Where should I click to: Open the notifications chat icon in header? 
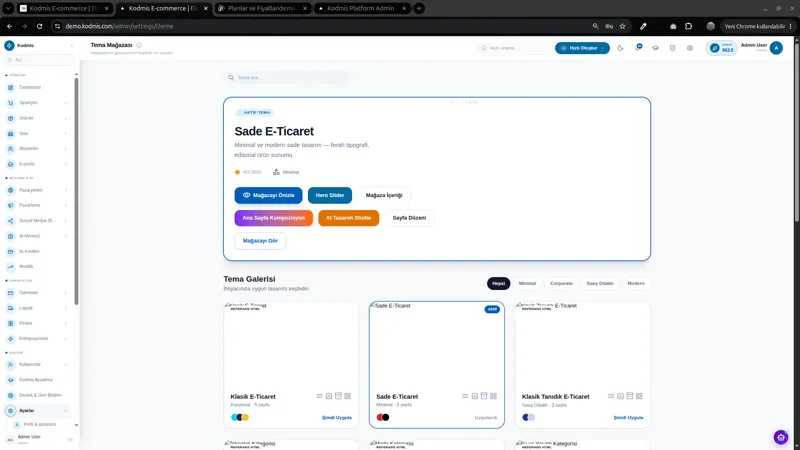point(638,47)
